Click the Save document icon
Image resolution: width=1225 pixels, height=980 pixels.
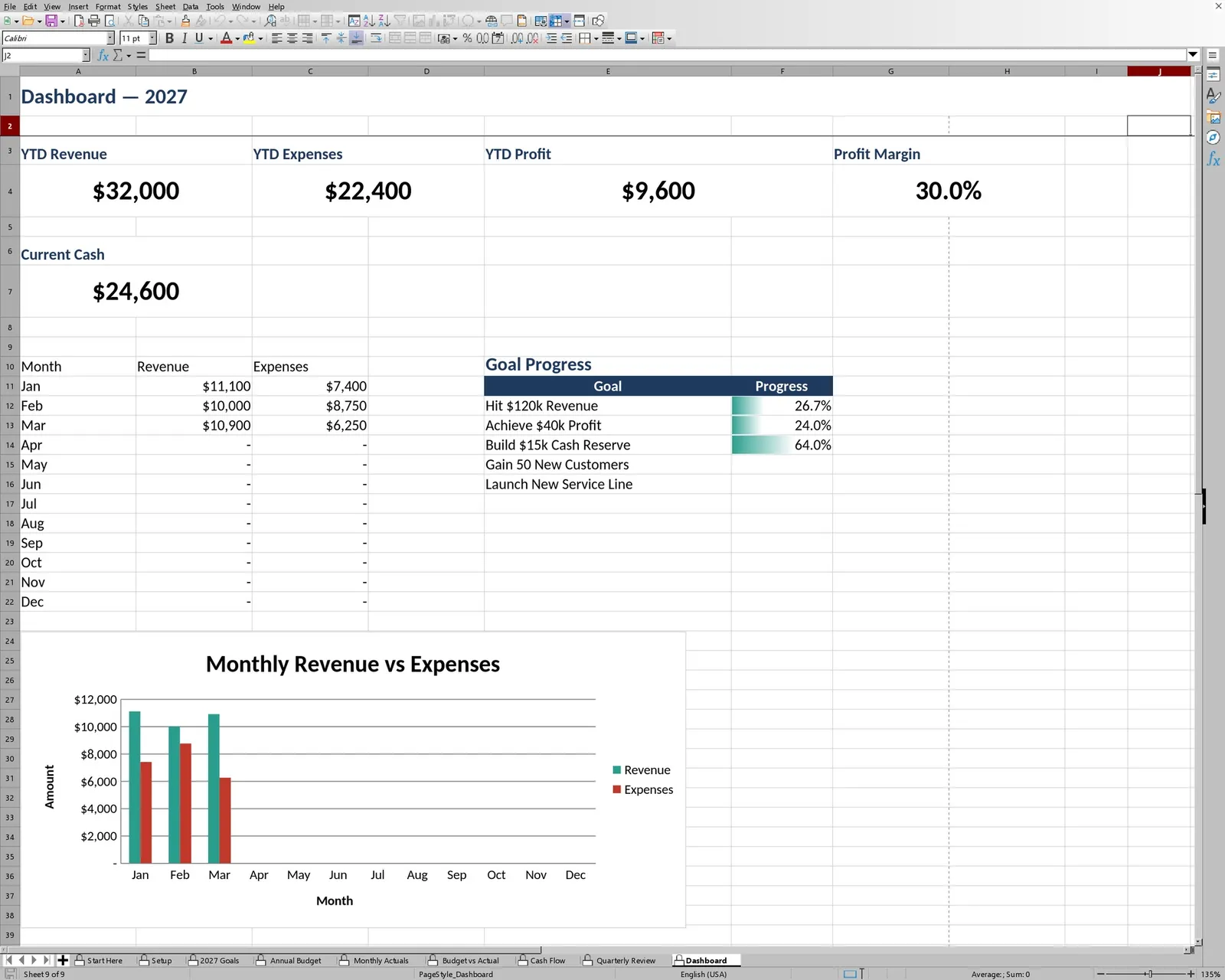51,21
